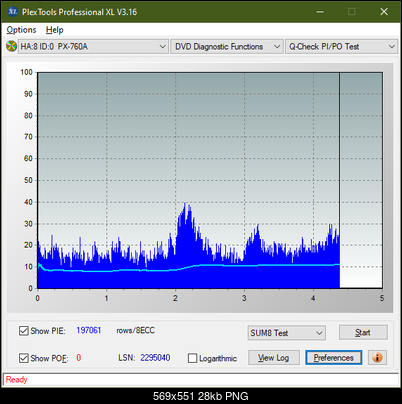The width and height of the screenshot is (402, 404).
Task: Open the Options menu
Action: pyautogui.click(x=21, y=30)
